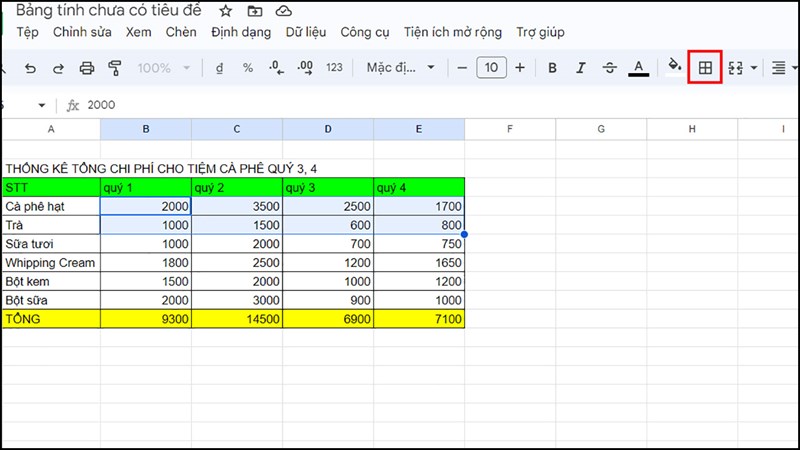This screenshot has width=800, height=450.
Task: Click the redo arrow icon
Action: [x=58, y=68]
